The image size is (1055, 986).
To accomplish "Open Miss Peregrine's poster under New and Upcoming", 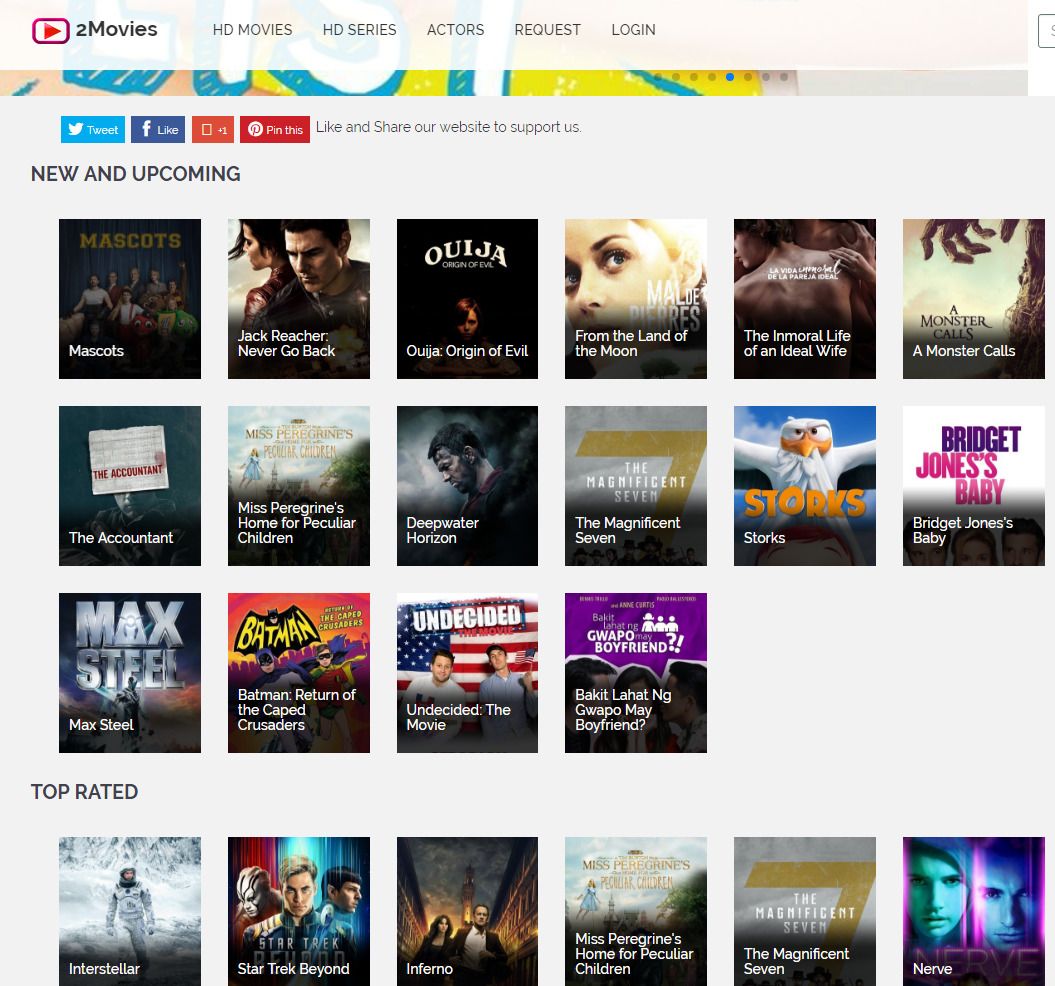I will tap(299, 486).
